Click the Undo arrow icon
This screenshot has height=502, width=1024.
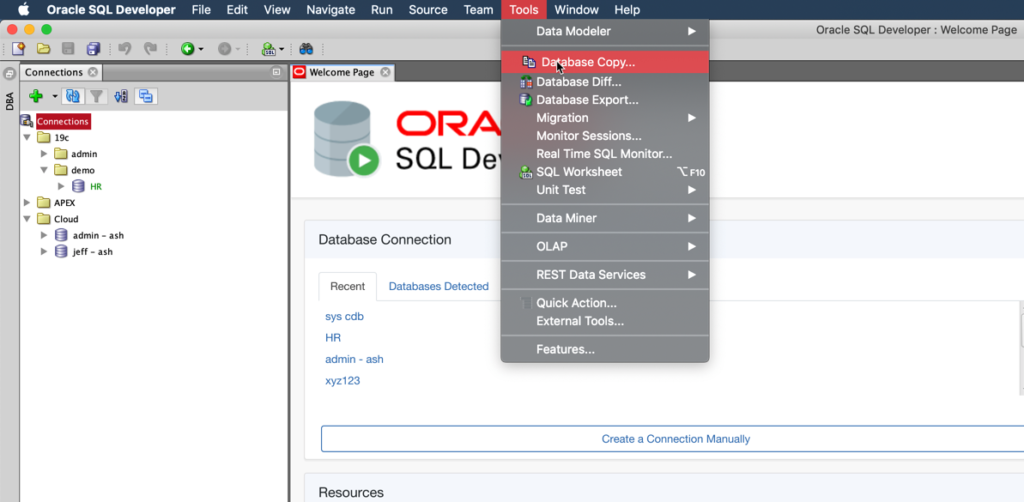(x=125, y=48)
